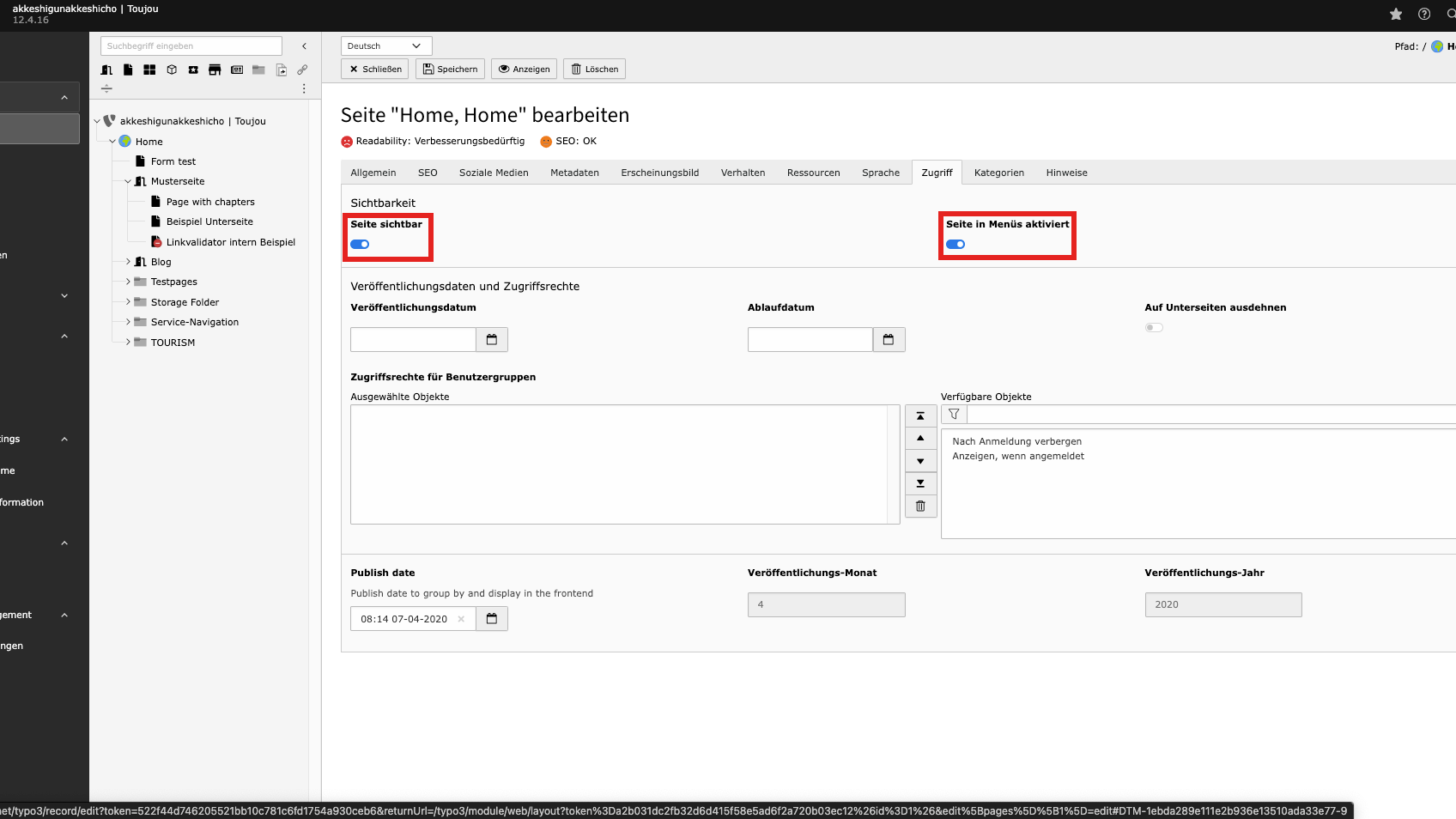Open page tree three-dot options menu
The height and width of the screenshot is (819, 1456).
tap(304, 88)
